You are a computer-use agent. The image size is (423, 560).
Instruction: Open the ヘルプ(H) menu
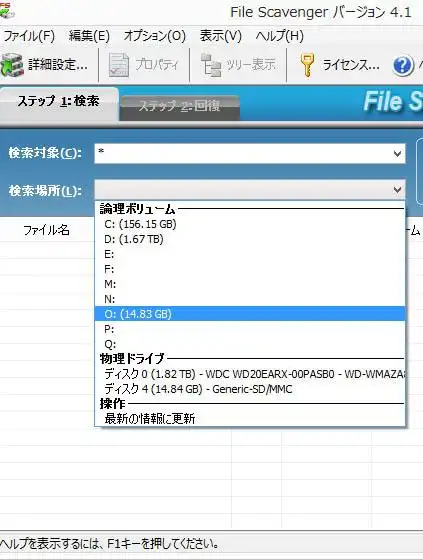[x=279, y=36]
